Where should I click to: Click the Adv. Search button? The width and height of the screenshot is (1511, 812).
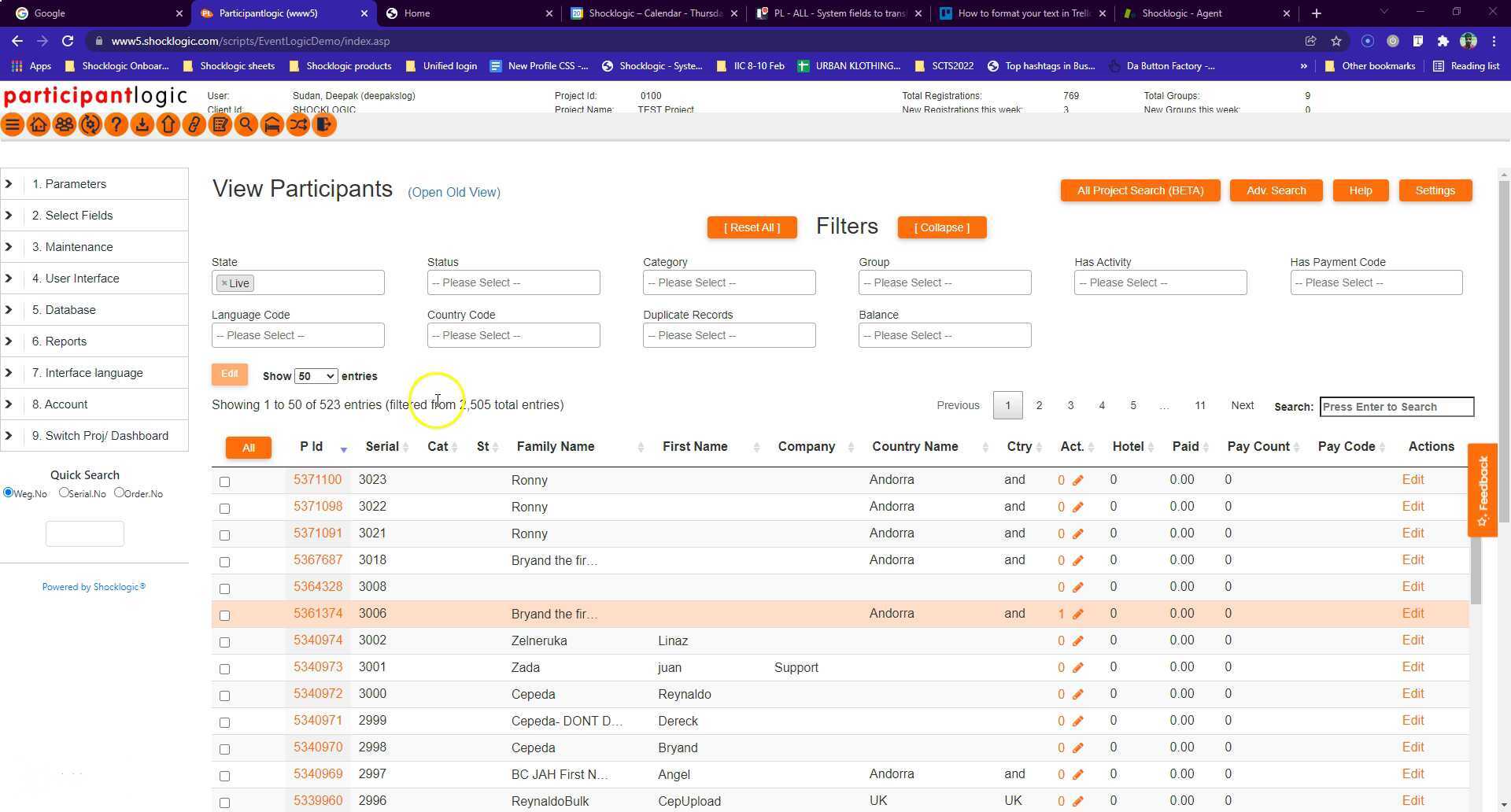point(1276,190)
